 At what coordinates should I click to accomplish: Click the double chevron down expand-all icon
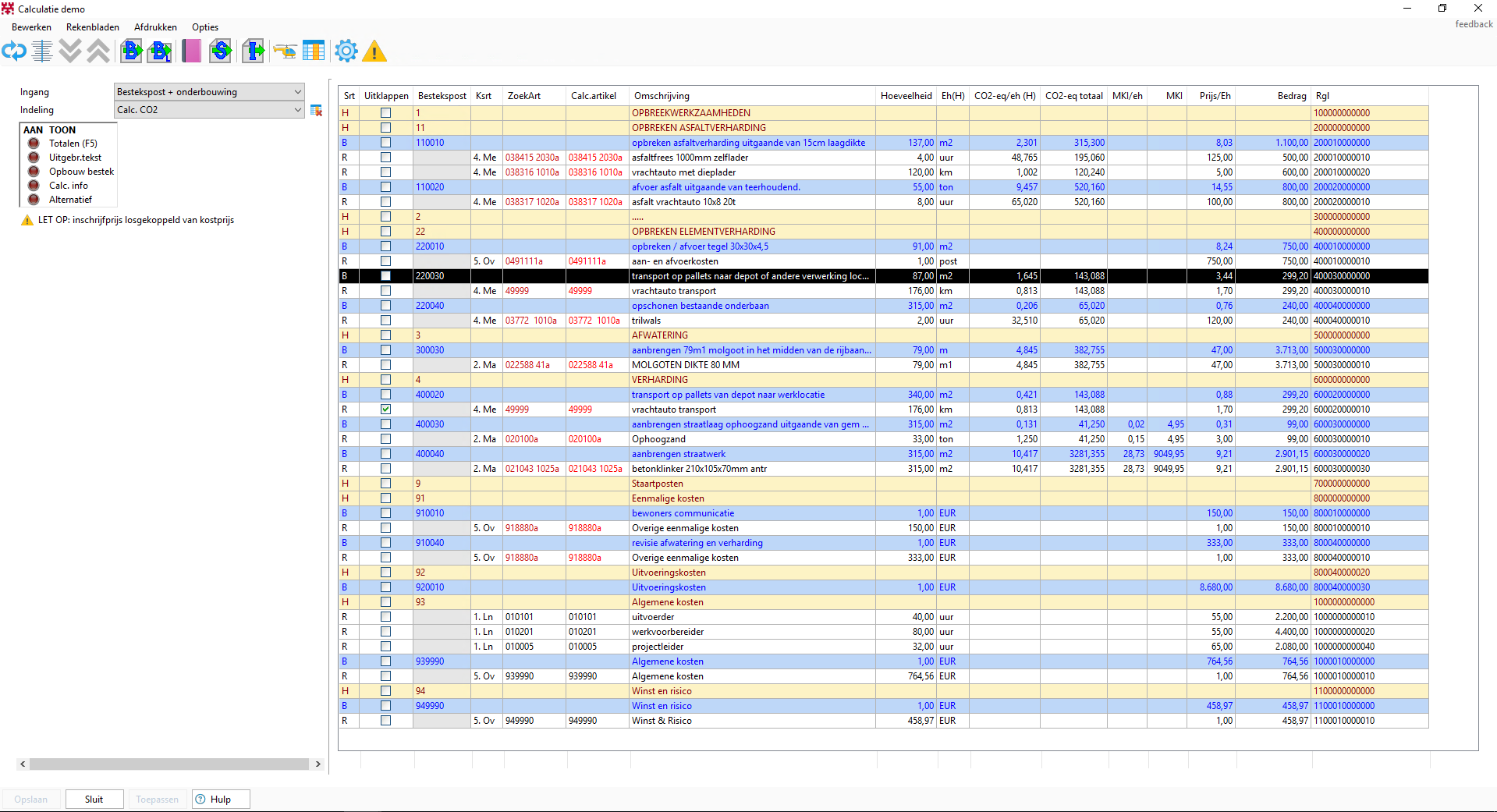(x=70, y=51)
